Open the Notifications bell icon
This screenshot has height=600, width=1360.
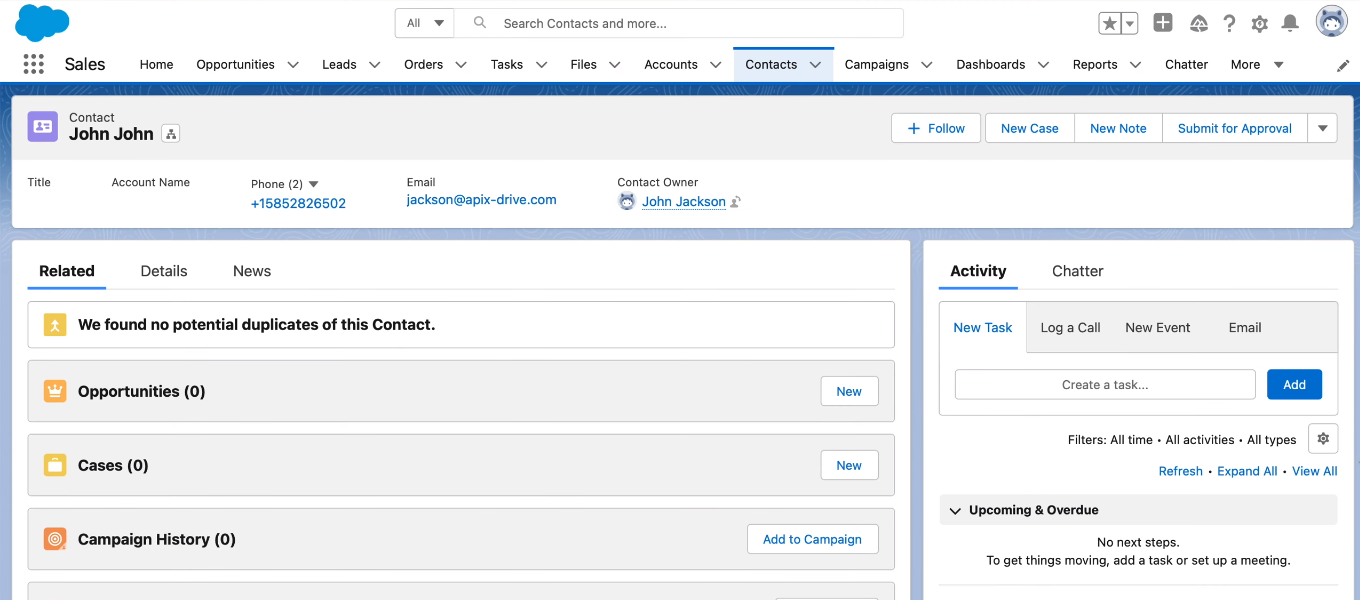tap(1290, 23)
